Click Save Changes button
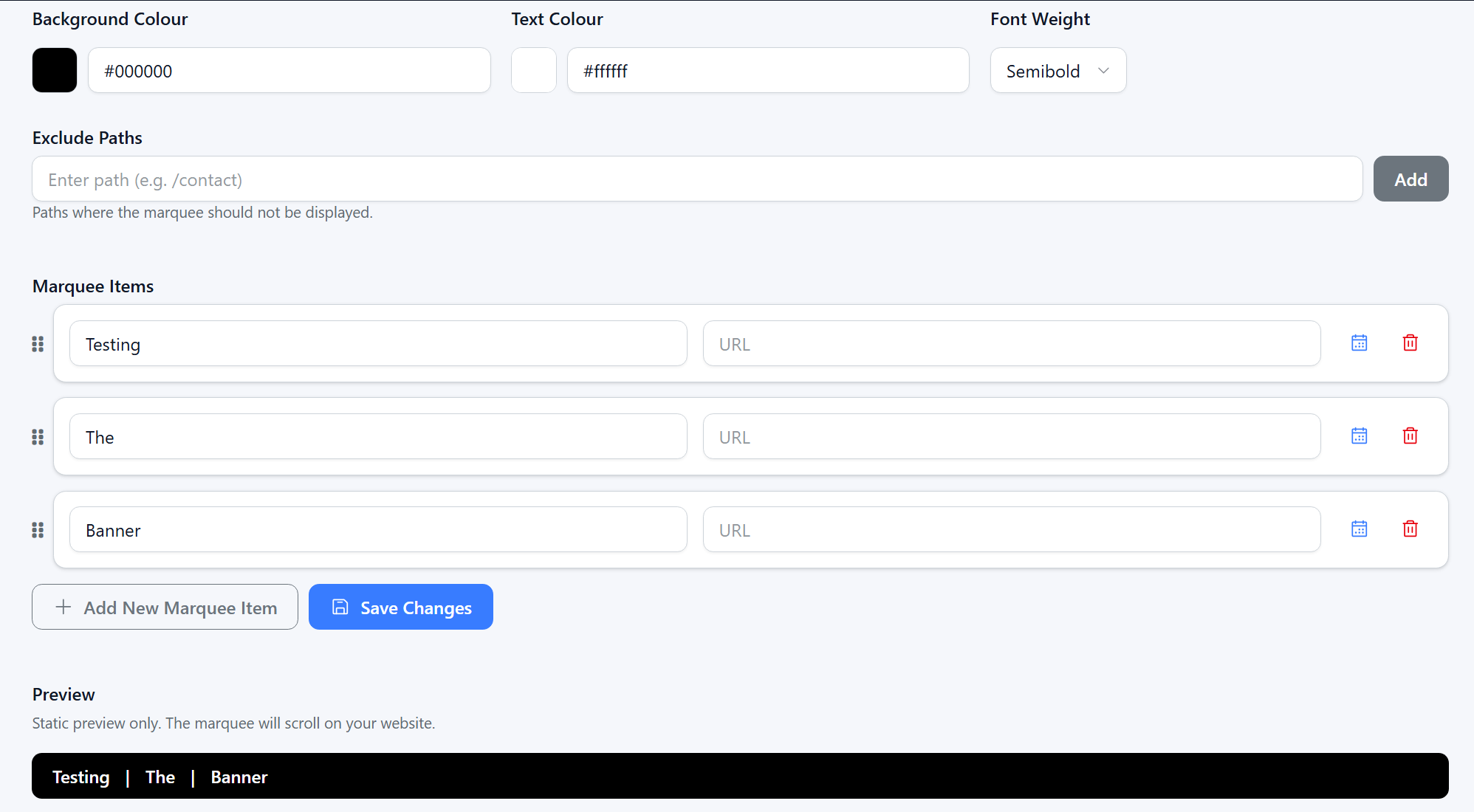This screenshot has width=1474, height=812. [400, 607]
